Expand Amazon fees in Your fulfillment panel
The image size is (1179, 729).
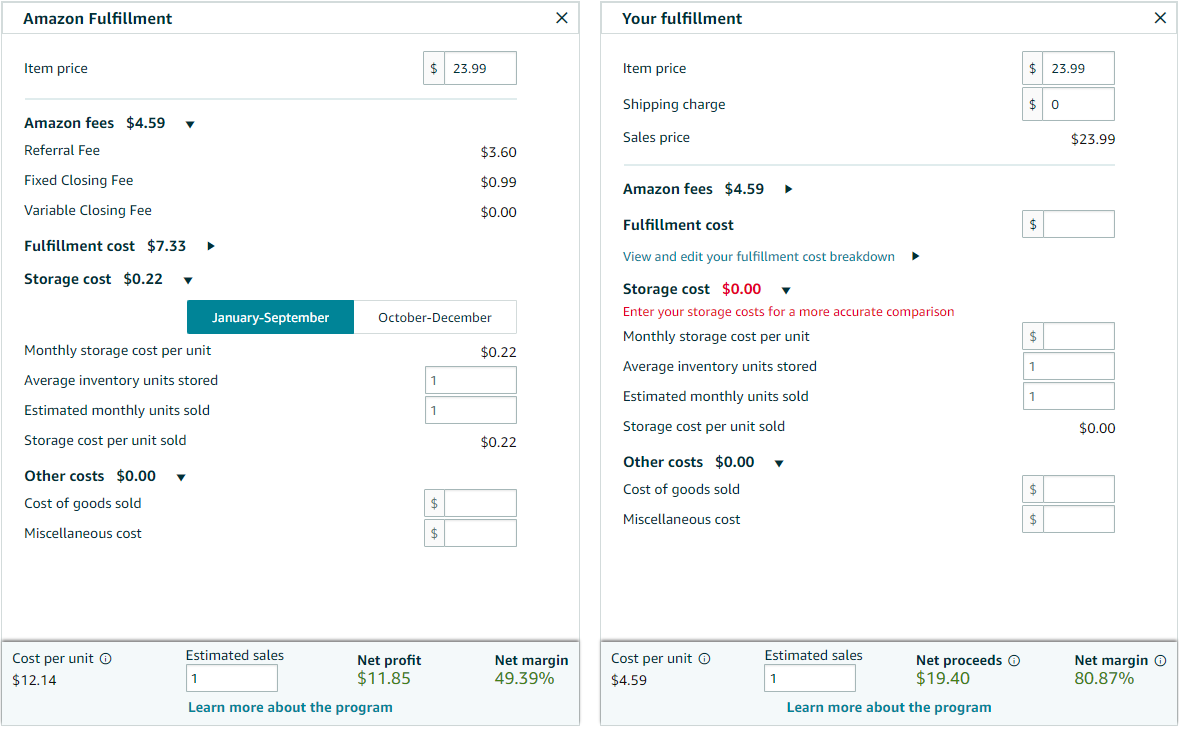point(789,189)
